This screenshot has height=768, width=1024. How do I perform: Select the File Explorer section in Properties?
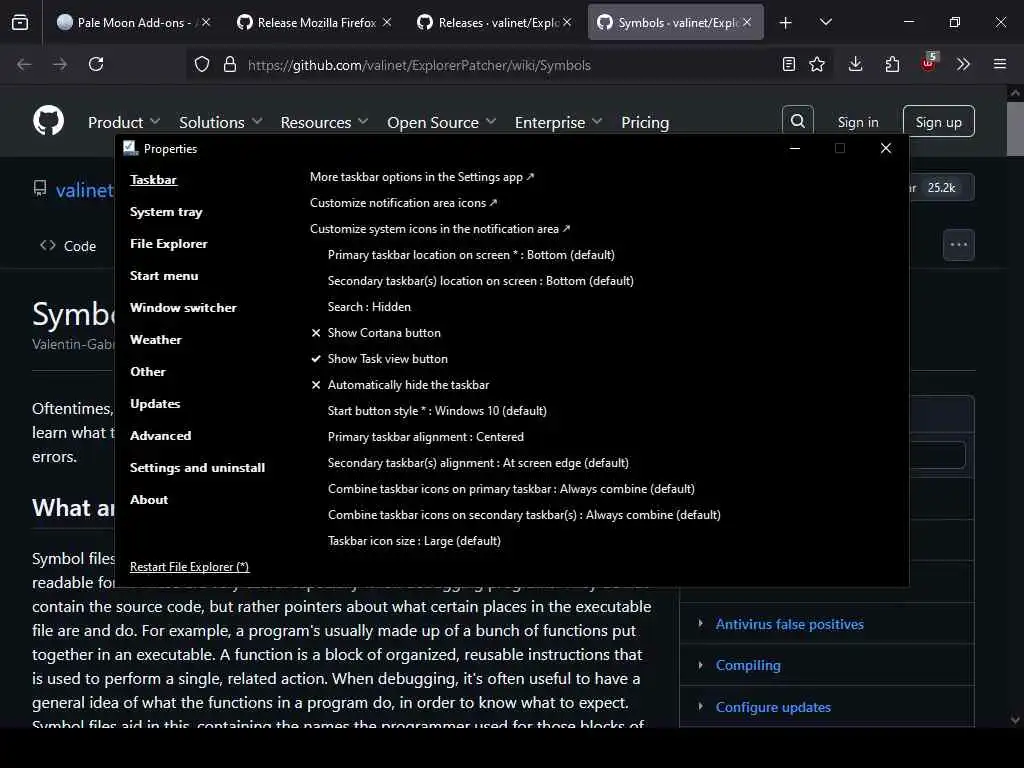(168, 244)
